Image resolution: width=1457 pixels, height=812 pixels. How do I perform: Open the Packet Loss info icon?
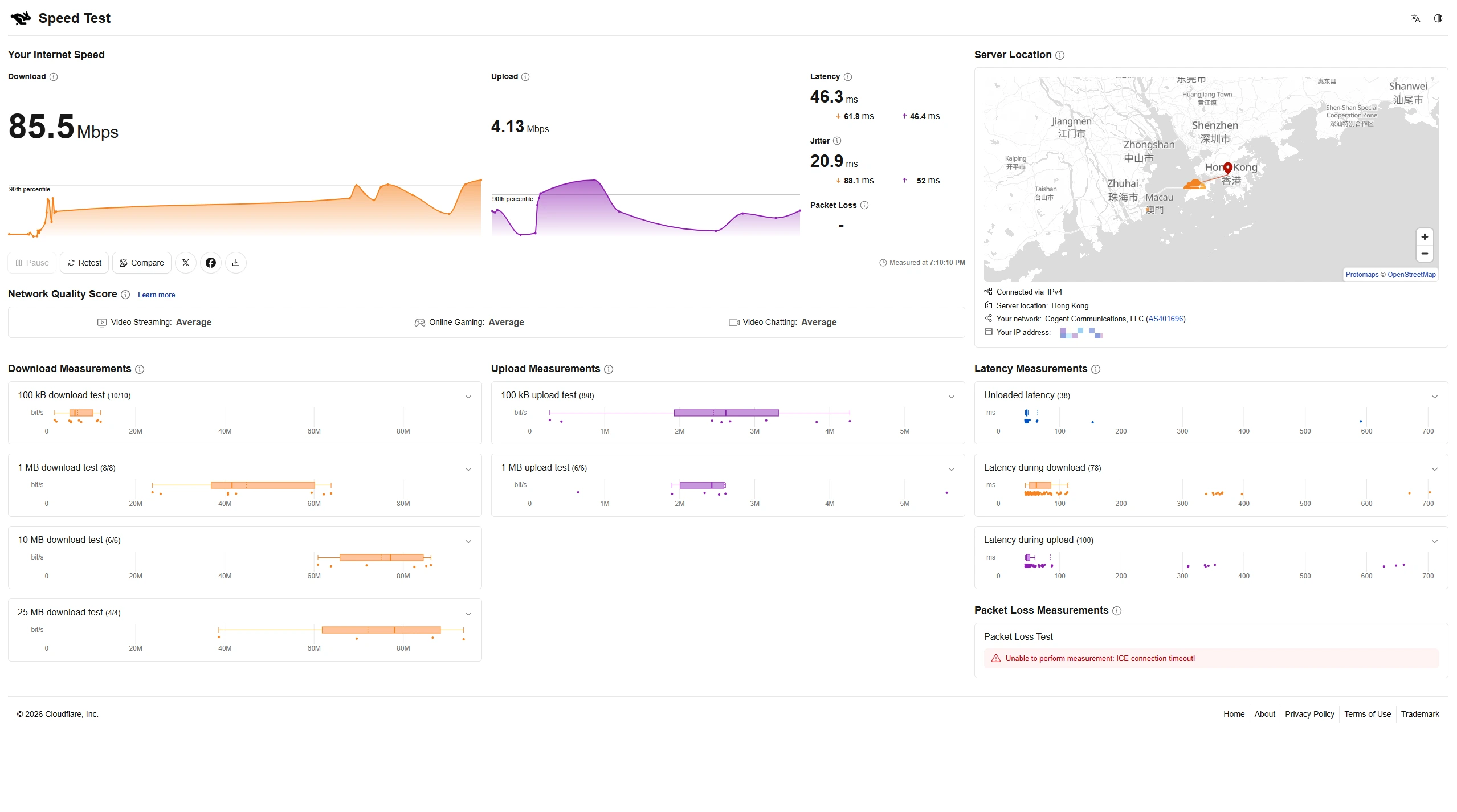point(864,206)
